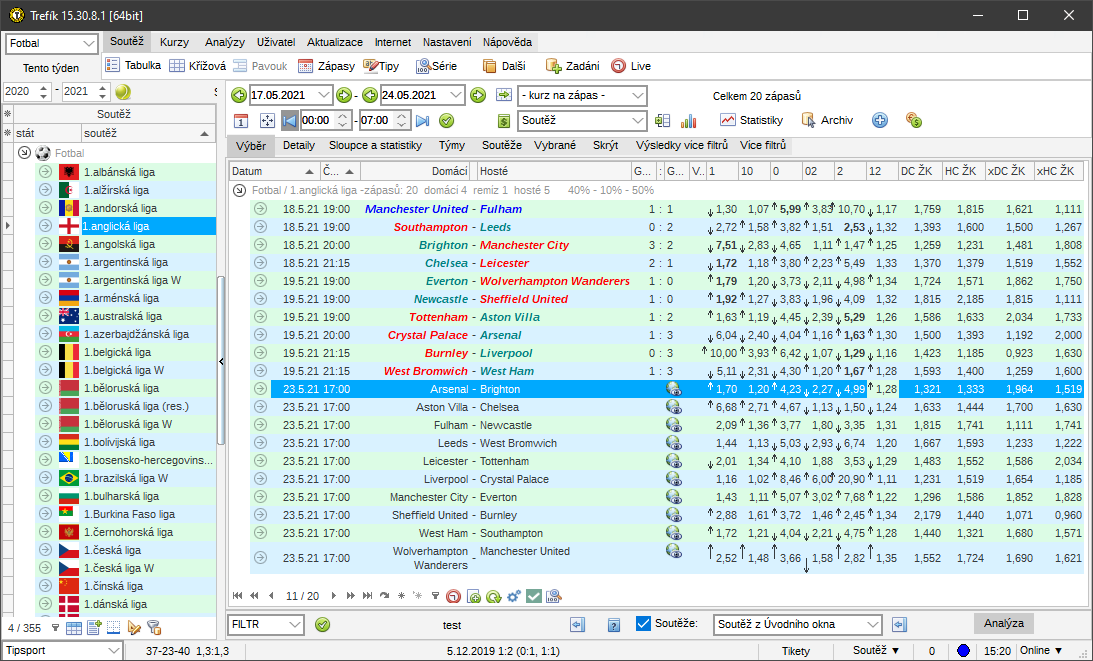The height and width of the screenshot is (661, 1093).
Task: Click the bar chart icon beside Soutěž dropdown
Action: coord(689,121)
